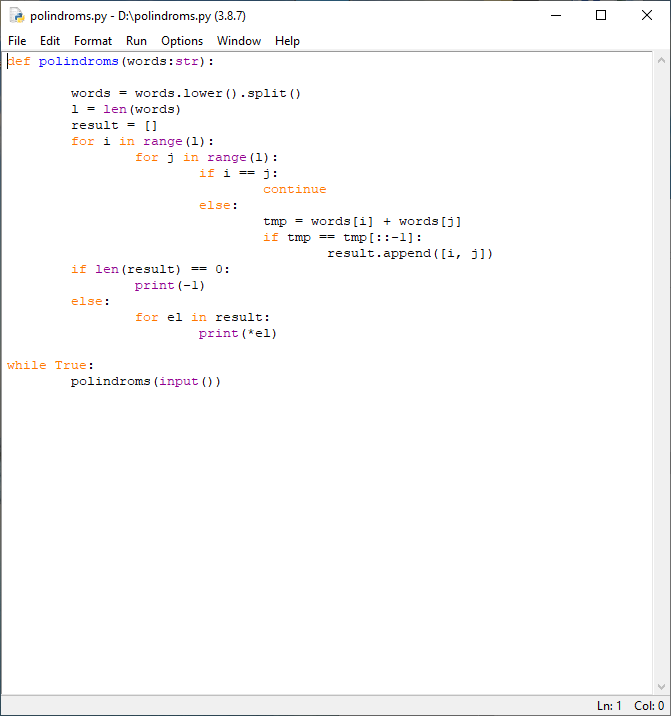
Task: Open the Format menu
Action: [93, 41]
